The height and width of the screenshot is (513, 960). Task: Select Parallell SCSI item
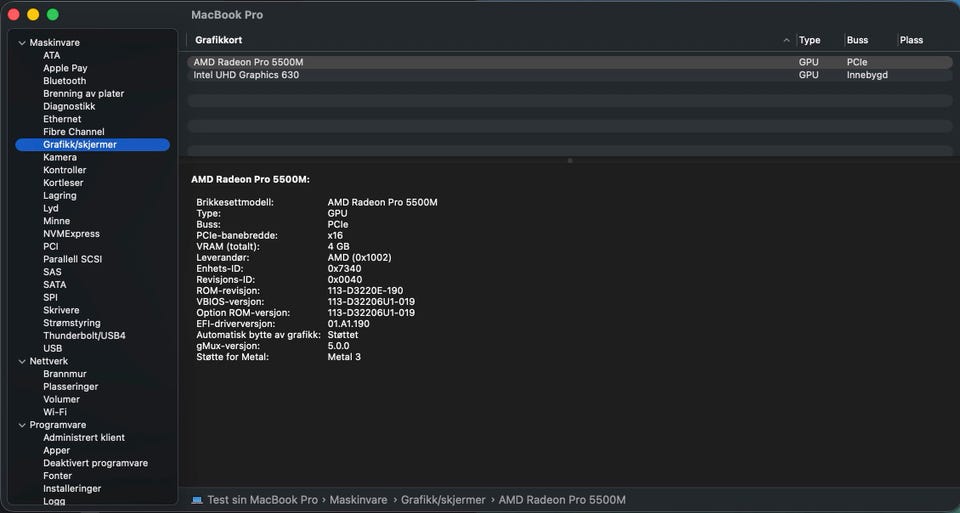click(x=72, y=259)
